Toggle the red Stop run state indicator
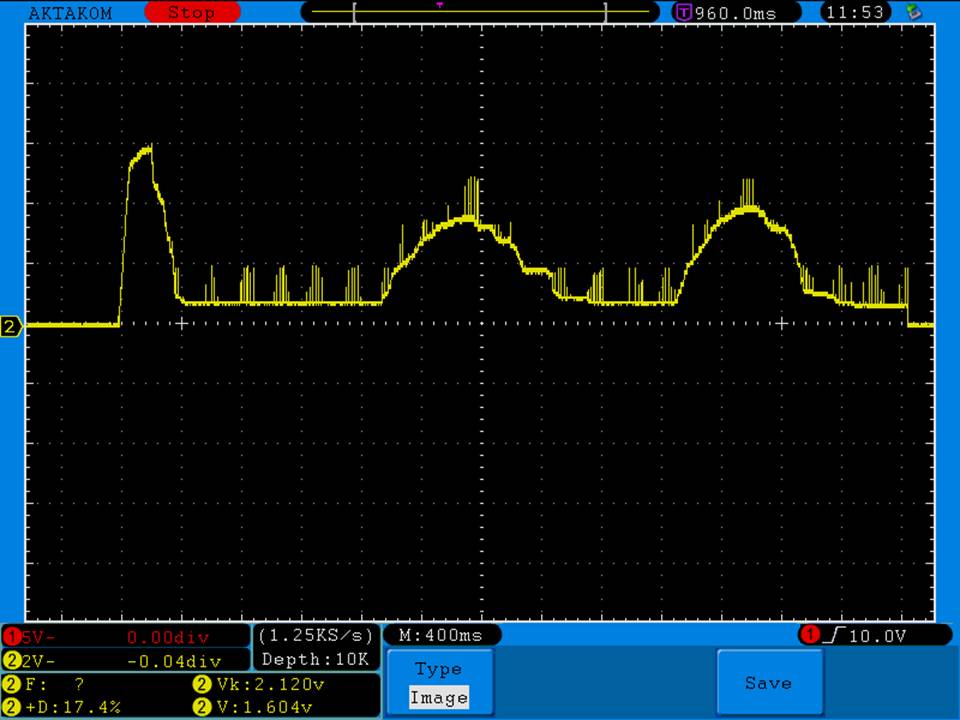Screen dimensions: 960x720 point(190,13)
